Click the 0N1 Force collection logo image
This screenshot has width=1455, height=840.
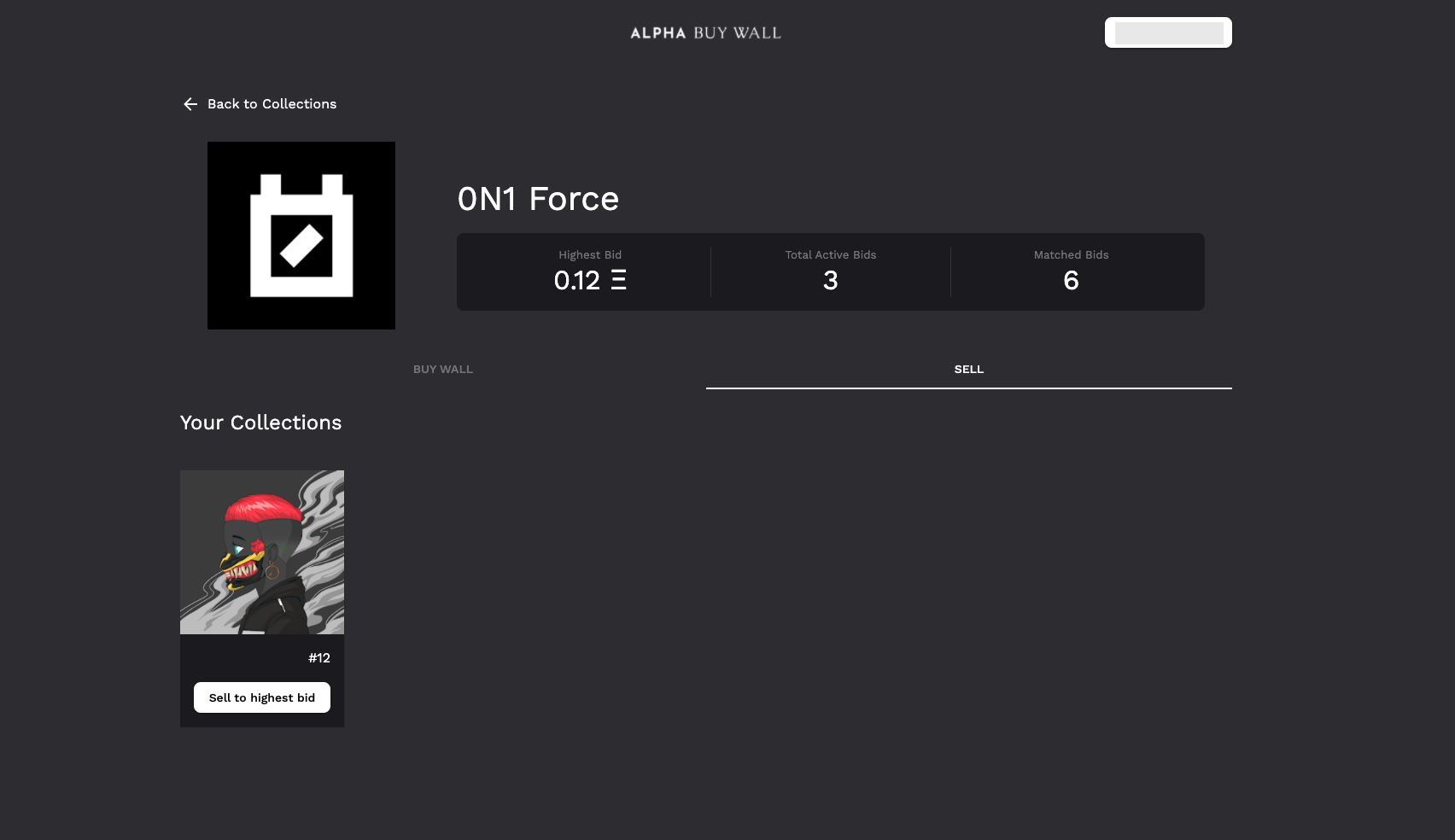point(301,236)
